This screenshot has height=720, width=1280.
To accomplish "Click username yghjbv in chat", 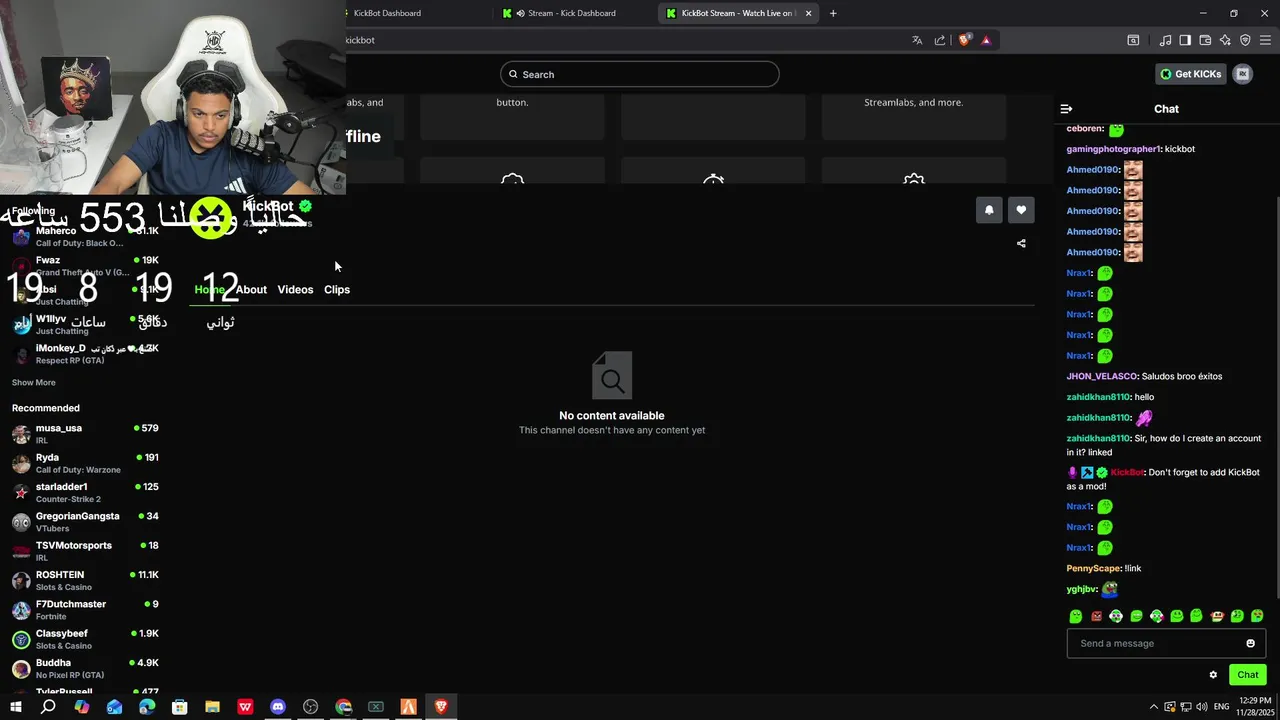I will pyautogui.click(x=1081, y=589).
